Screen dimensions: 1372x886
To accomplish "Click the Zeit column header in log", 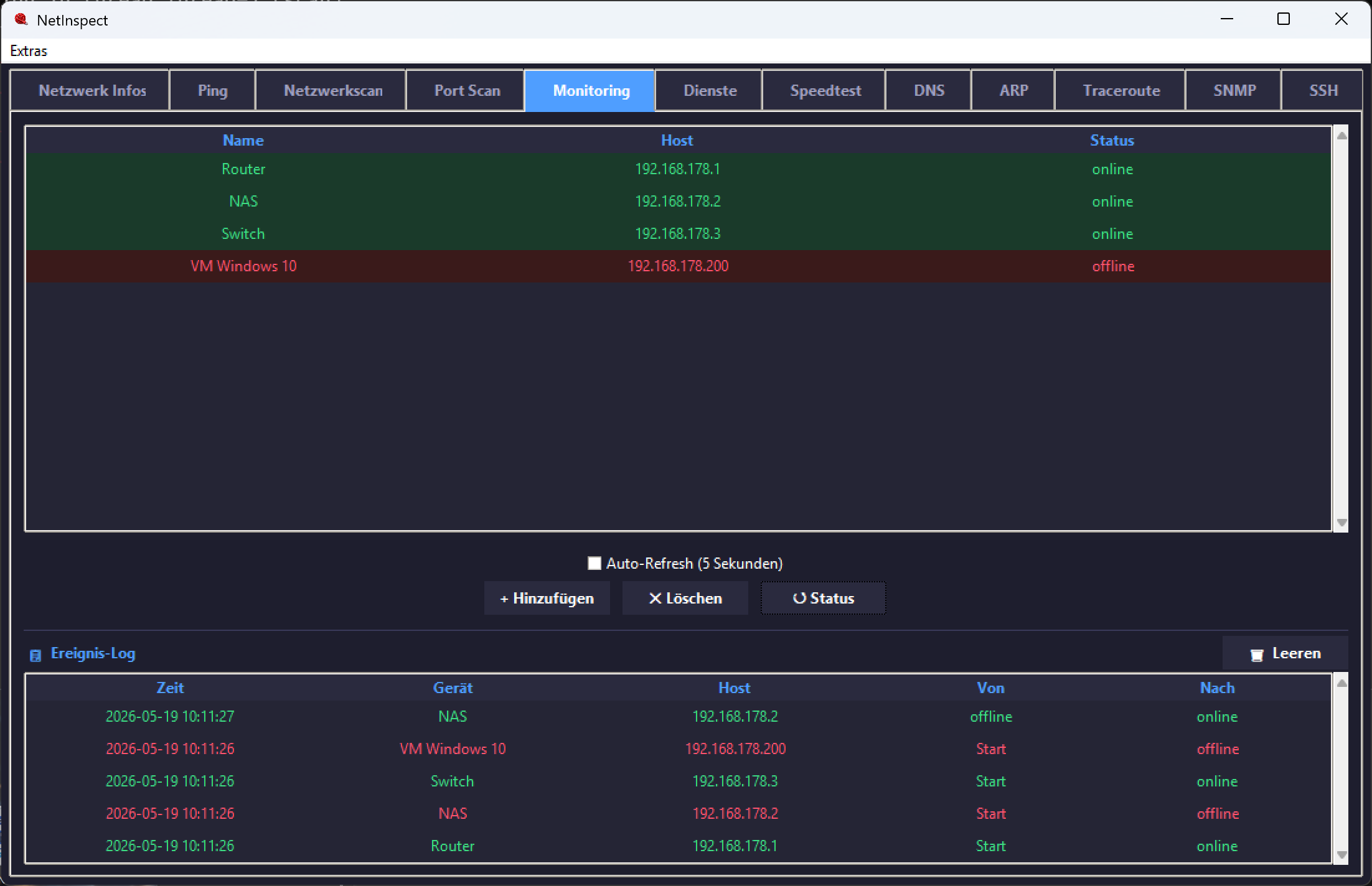I will [x=170, y=688].
